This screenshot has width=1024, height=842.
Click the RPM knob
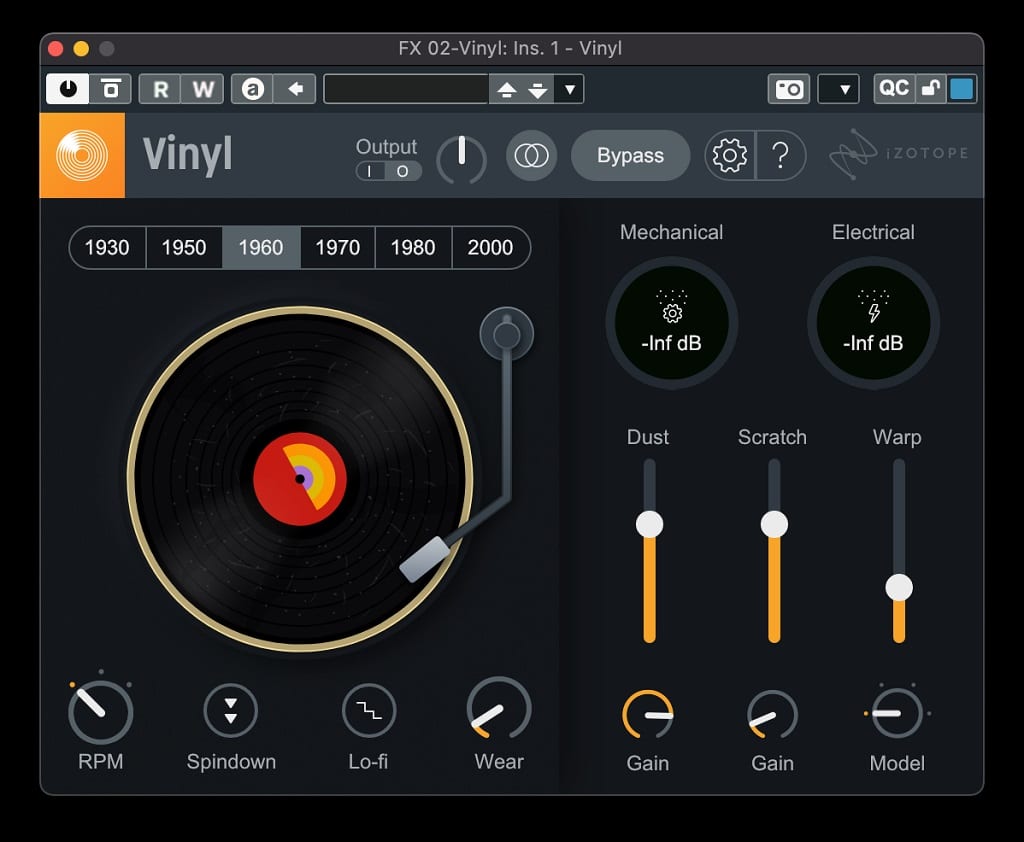coord(101,711)
